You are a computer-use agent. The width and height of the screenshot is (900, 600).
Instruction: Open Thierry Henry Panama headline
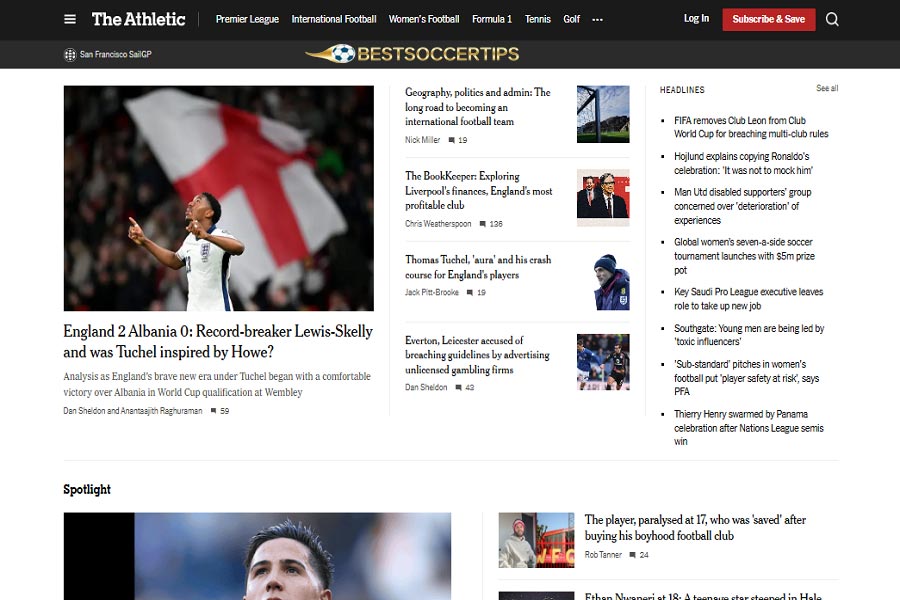pyautogui.click(x=748, y=428)
